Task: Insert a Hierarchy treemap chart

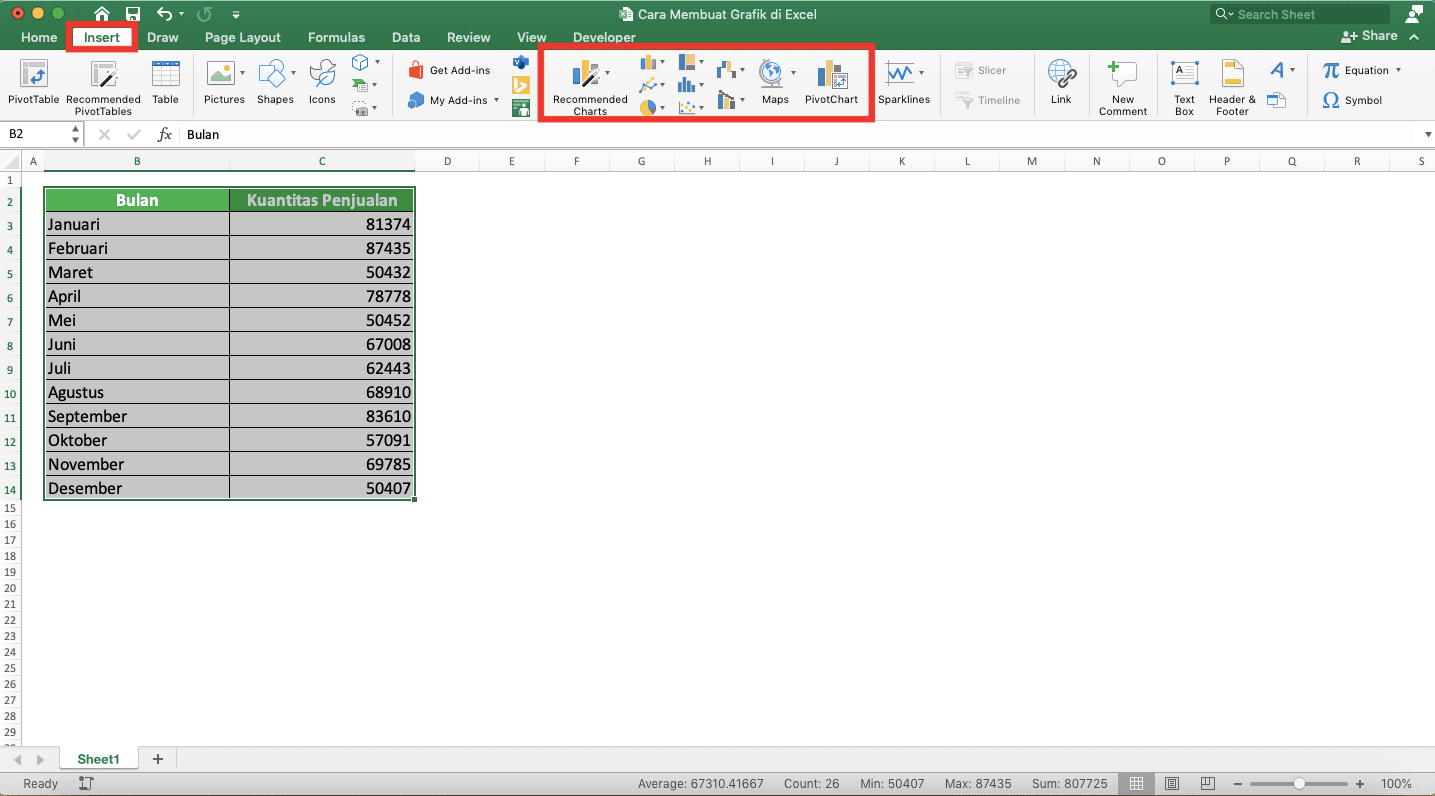Action: click(x=687, y=63)
